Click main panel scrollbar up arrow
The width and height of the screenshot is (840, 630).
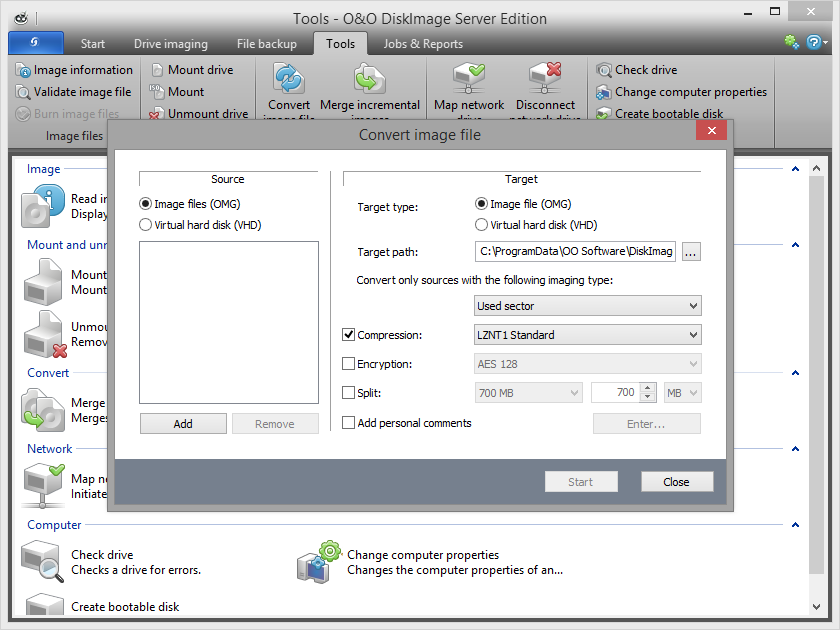pos(816,169)
